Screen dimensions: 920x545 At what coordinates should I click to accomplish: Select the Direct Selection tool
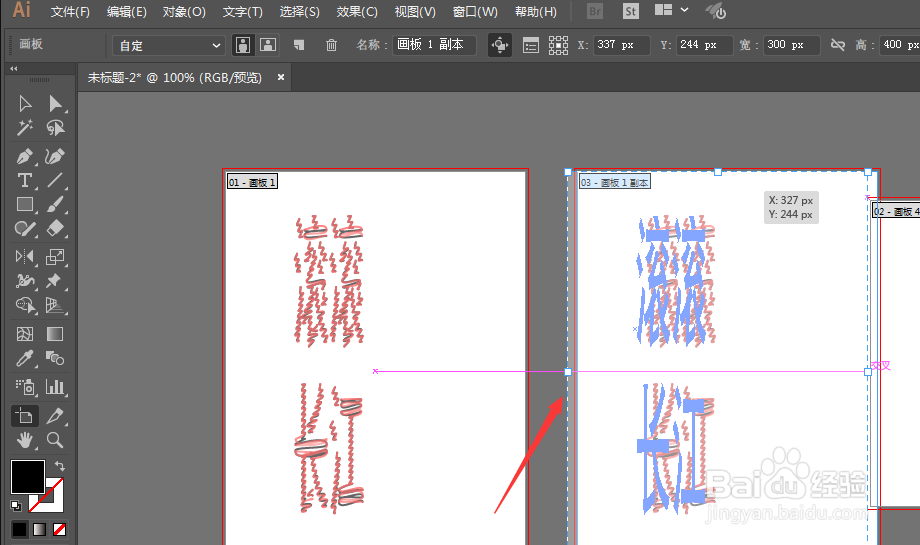(x=55, y=104)
